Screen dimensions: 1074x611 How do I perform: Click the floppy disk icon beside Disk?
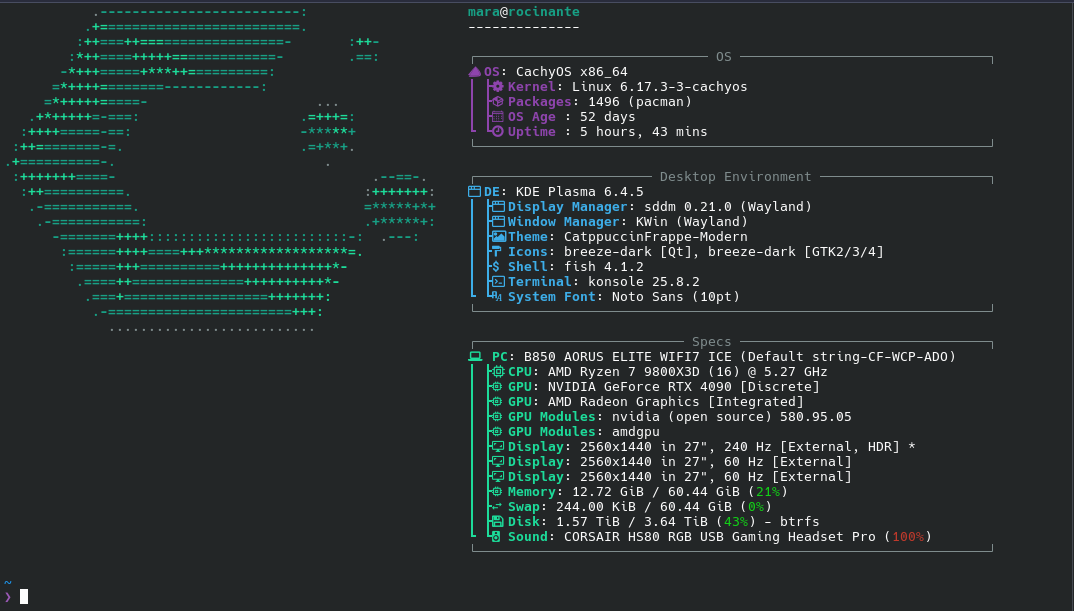(x=497, y=522)
